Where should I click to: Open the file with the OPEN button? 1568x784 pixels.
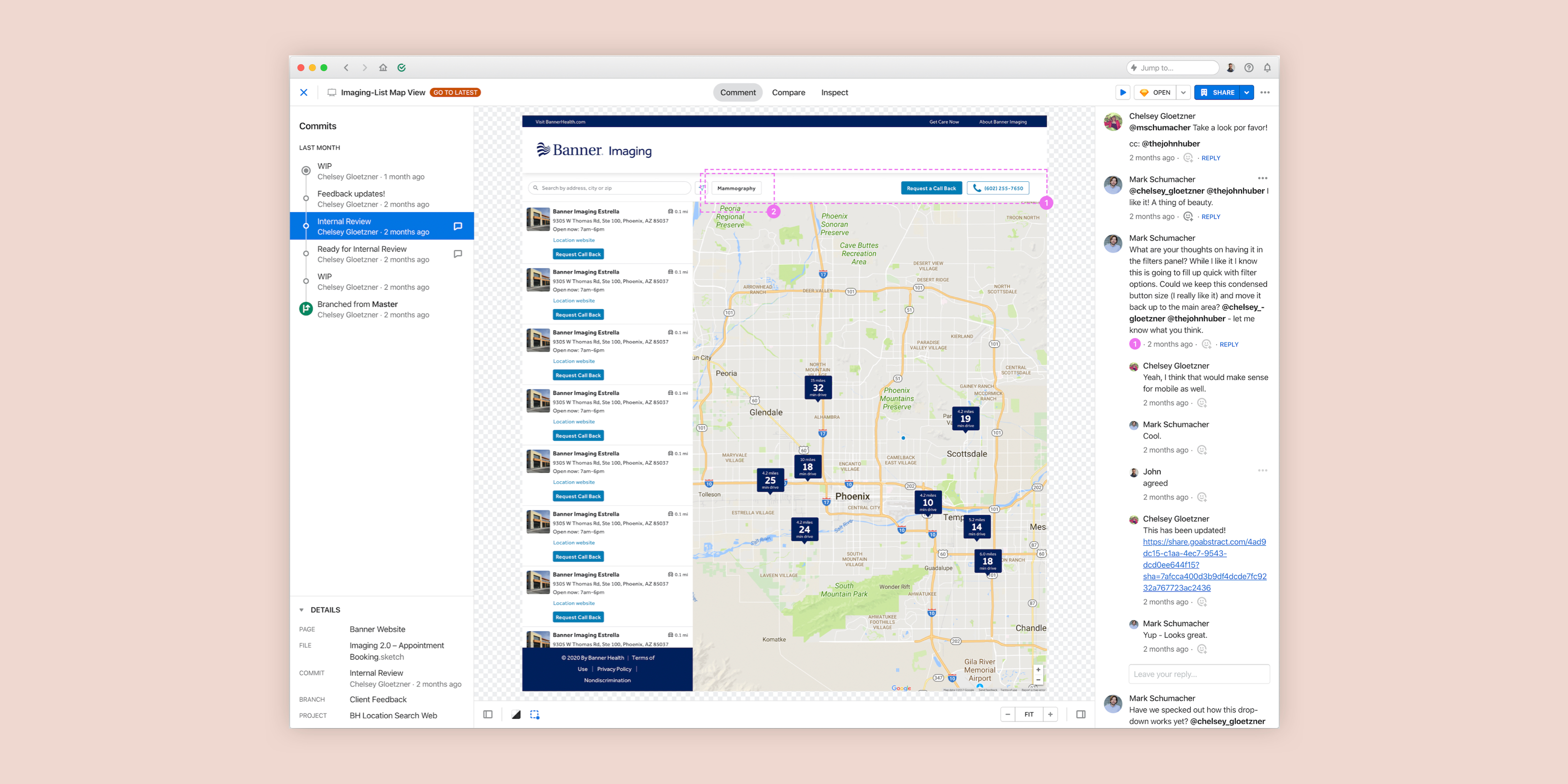[x=1155, y=93]
